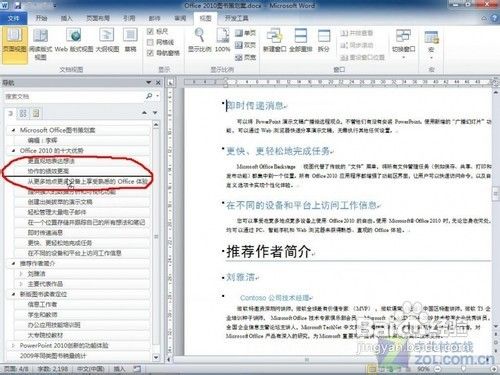
Task: Toggle the 标尺 ruler checkbox
Action: 157,31
